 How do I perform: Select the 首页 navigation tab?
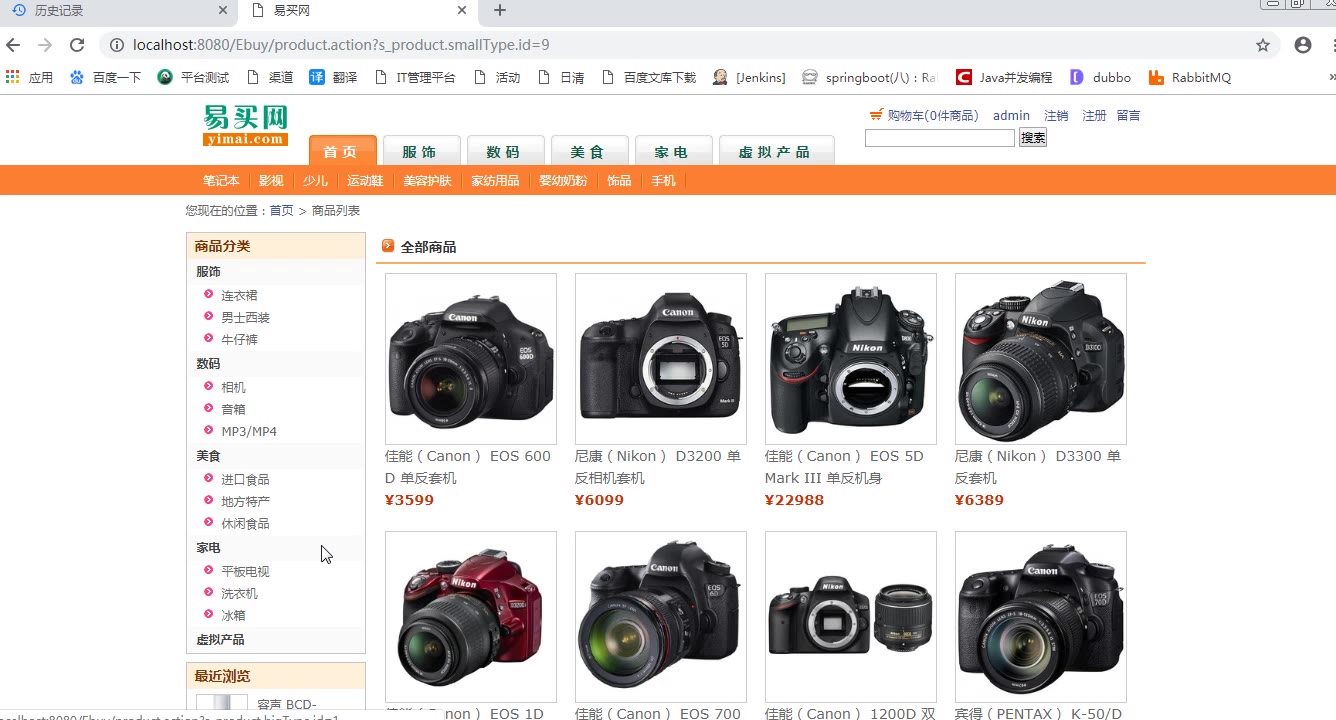(x=342, y=150)
